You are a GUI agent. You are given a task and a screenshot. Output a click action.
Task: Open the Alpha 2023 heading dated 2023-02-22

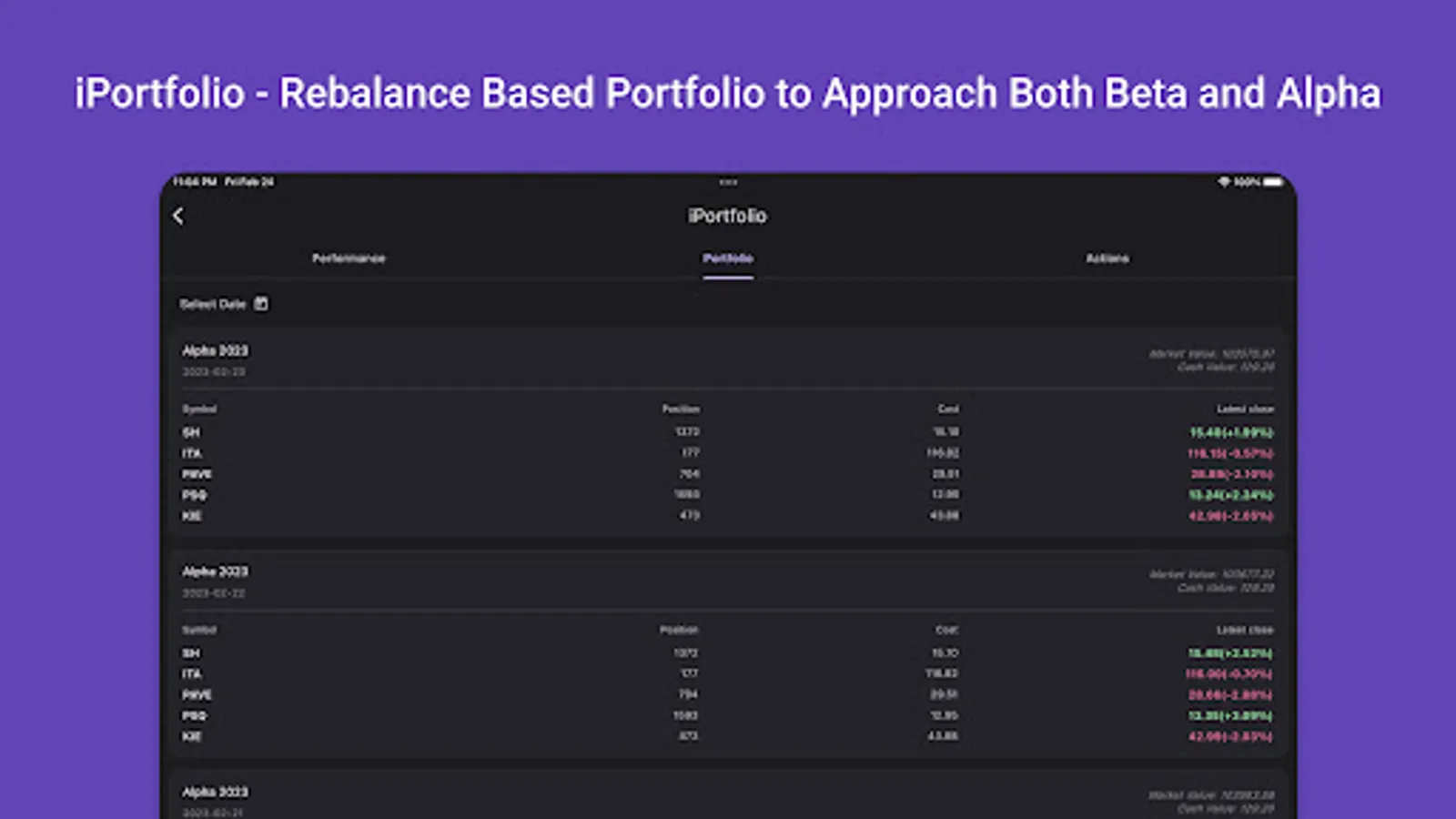[215, 571]
